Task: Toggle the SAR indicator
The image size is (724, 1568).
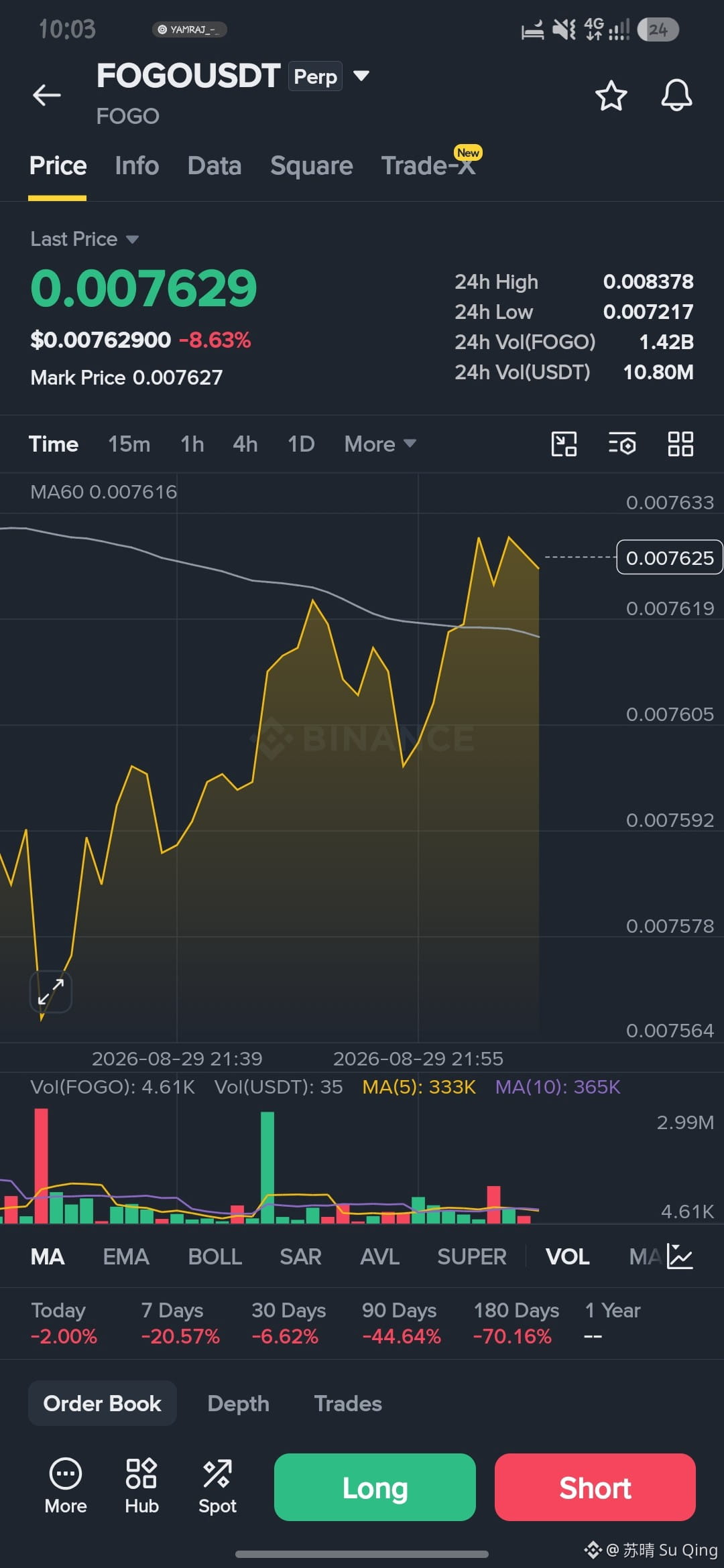Action: (301, 1256)
